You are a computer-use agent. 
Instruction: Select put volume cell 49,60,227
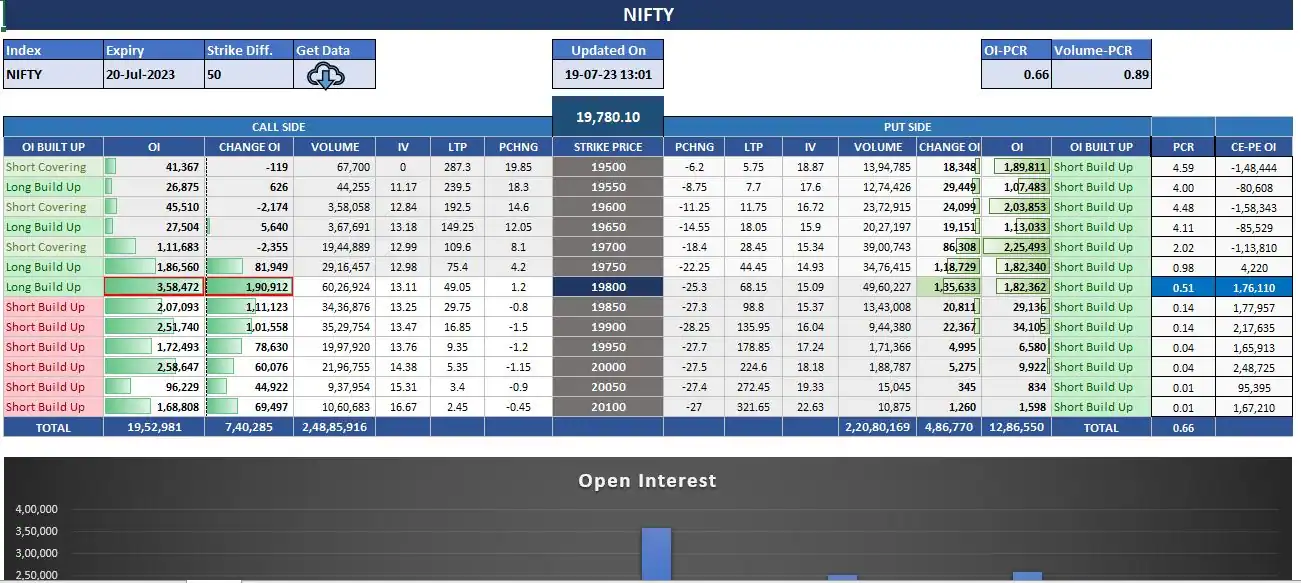click(877, 287)
